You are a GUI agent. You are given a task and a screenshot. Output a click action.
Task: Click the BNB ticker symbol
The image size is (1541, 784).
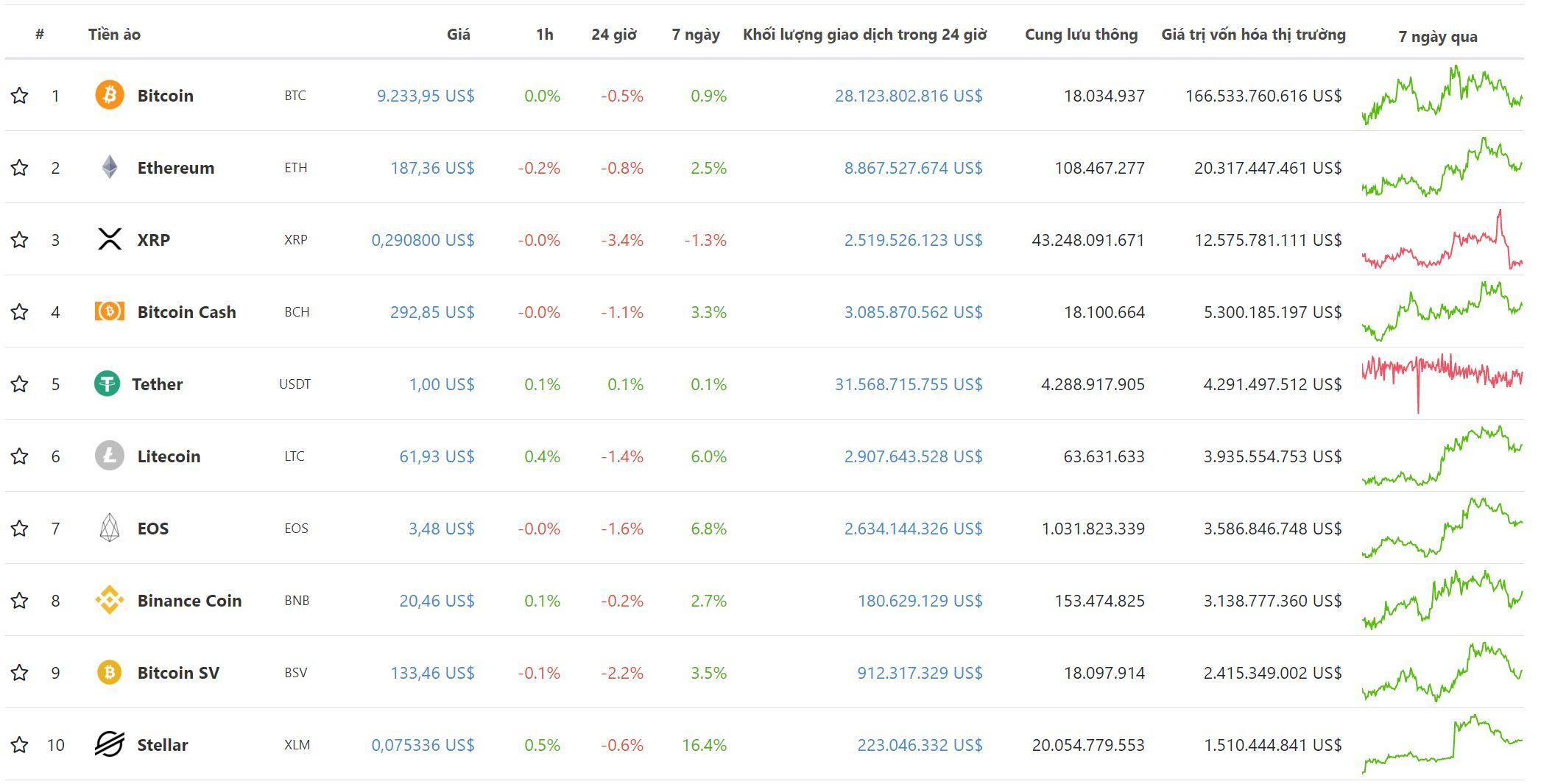click(297, 600)
